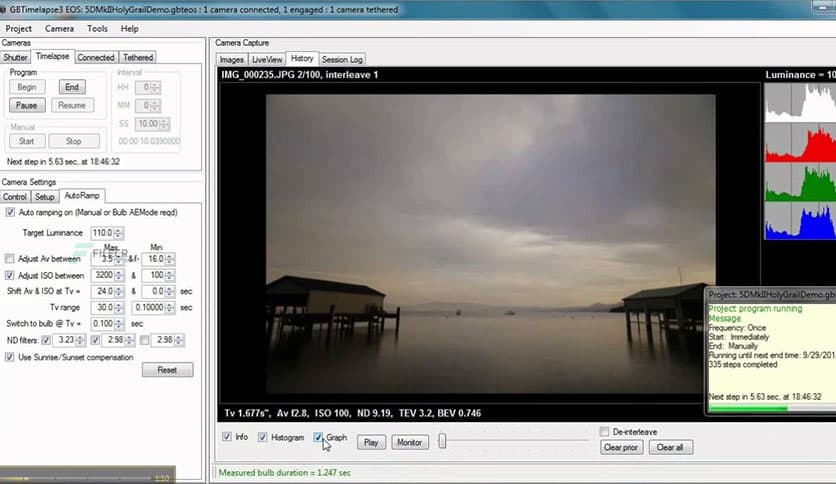Click the ISO max 3200 spinner arrows
Screen dimensions: 836x484
(x=118, y=276)
